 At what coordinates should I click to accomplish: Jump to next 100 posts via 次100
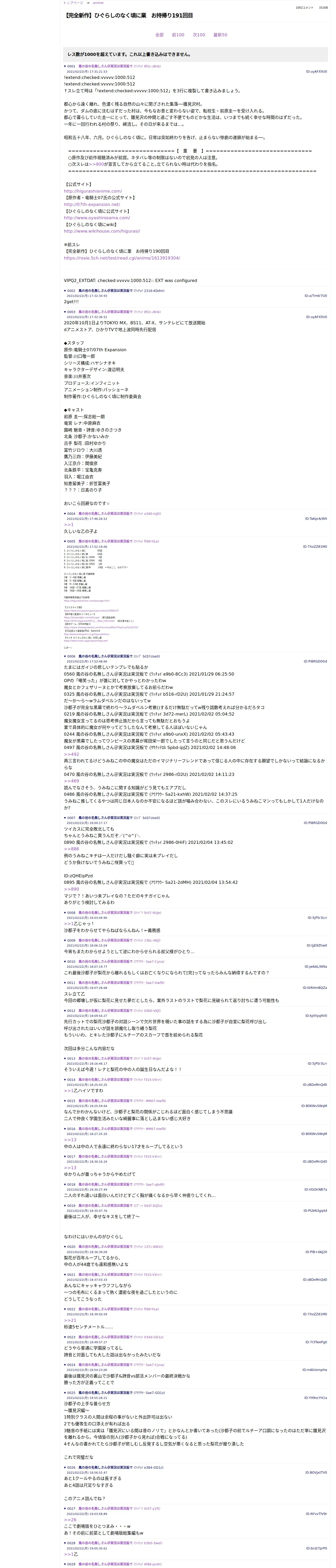click(199, 35)
